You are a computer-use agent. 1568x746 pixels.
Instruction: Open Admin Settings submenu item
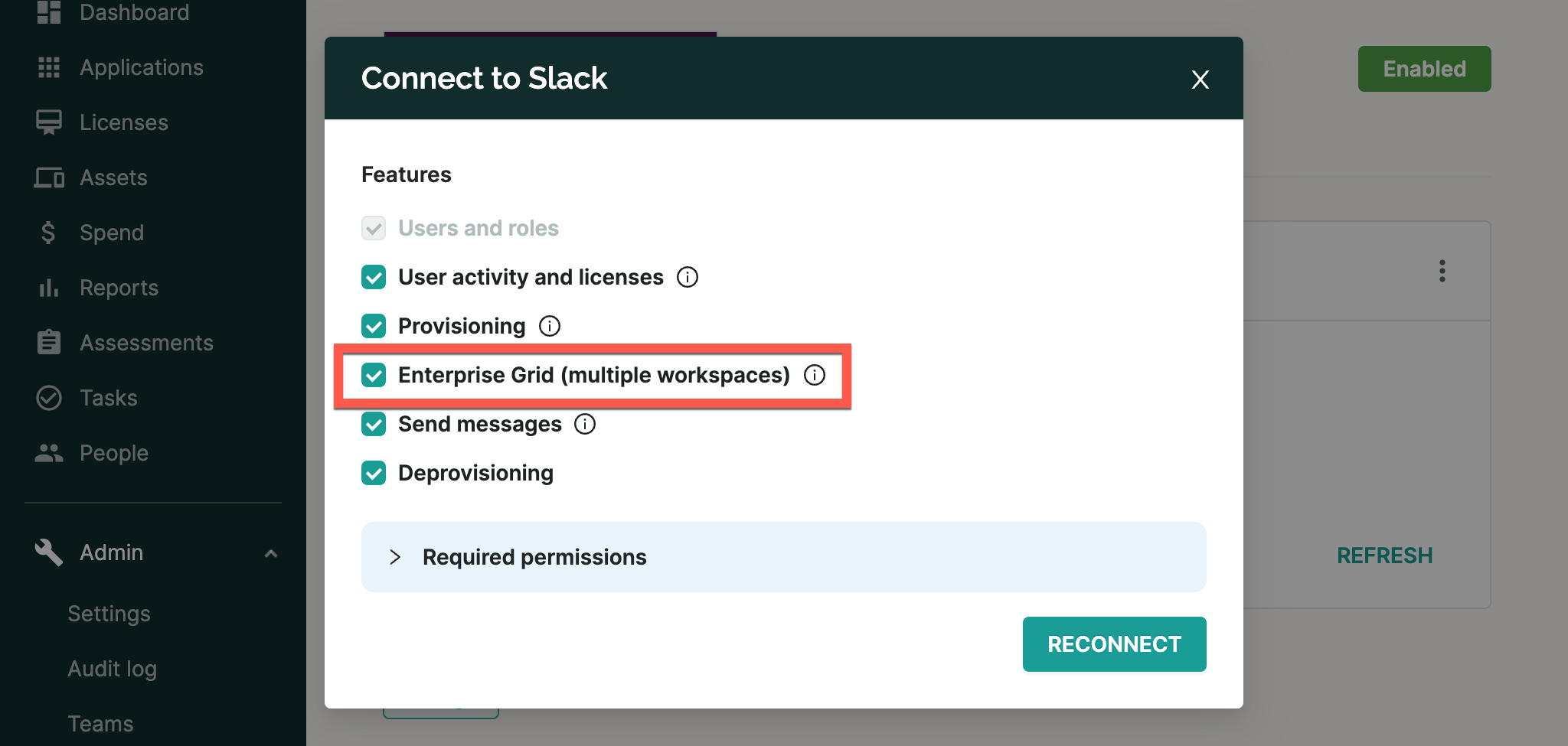coord(109,614)
